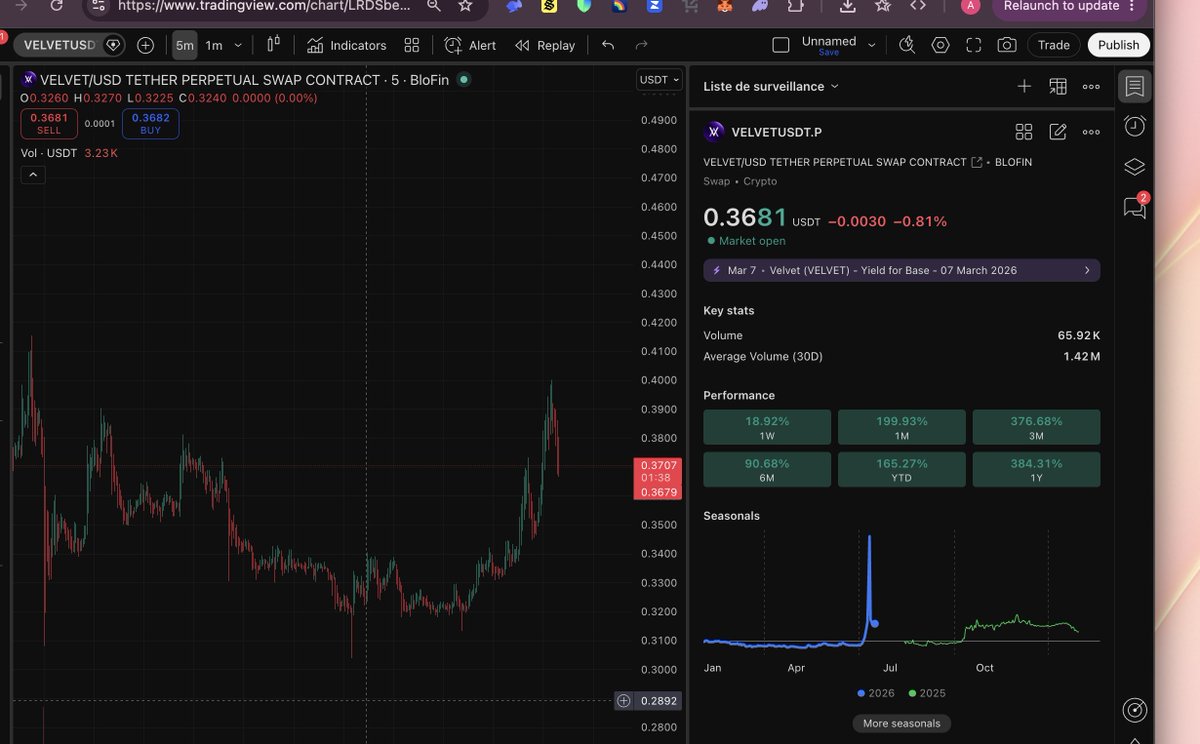Open the object tree layers icon
Viewport: 1200px width, 744px height.
1134,166
